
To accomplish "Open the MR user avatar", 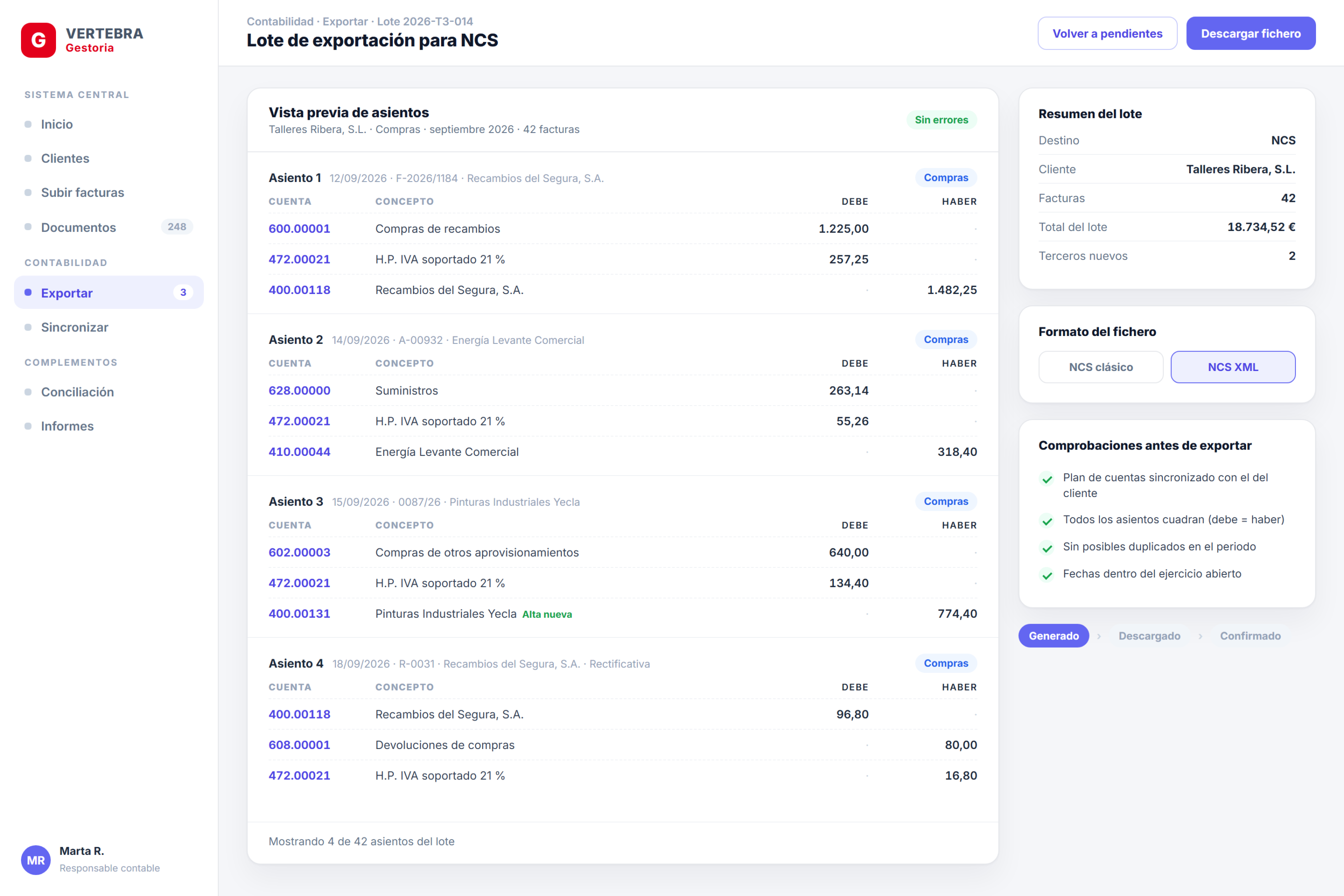I will coord(36,860).
